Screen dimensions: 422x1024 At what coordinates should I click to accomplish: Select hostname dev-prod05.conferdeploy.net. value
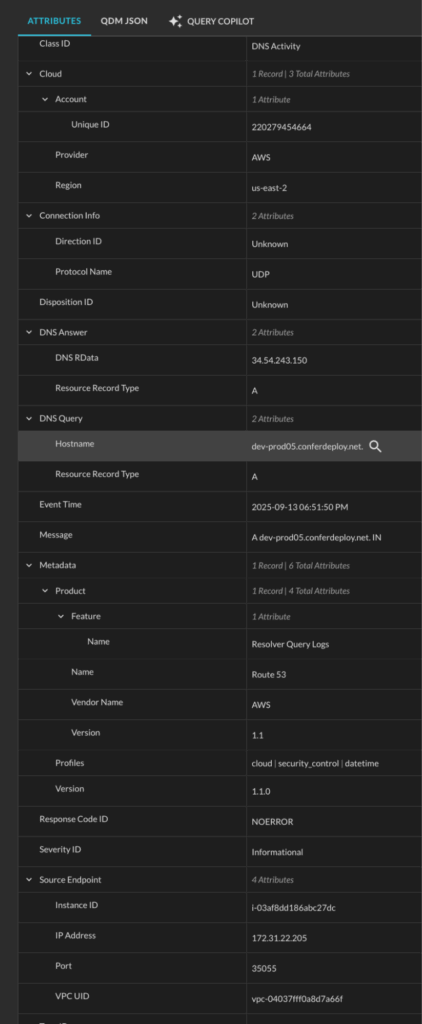click(x=307, y=447)
